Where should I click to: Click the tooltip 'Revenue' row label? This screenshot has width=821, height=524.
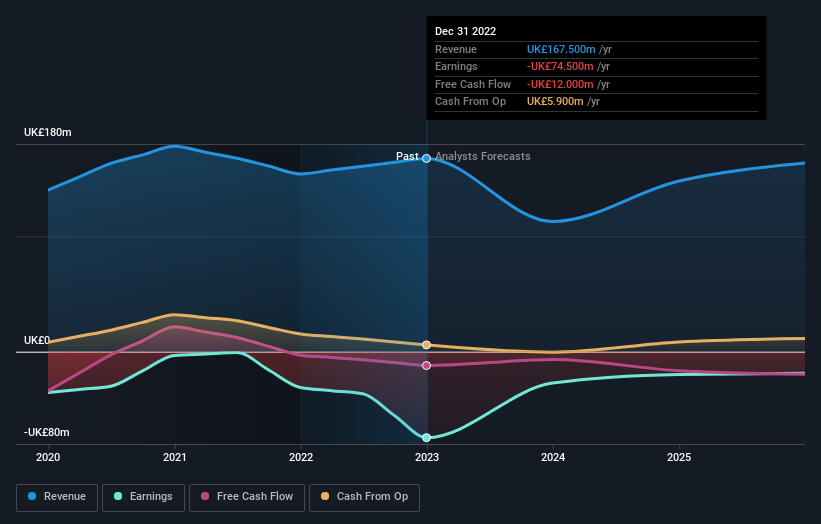click(456, 49)
